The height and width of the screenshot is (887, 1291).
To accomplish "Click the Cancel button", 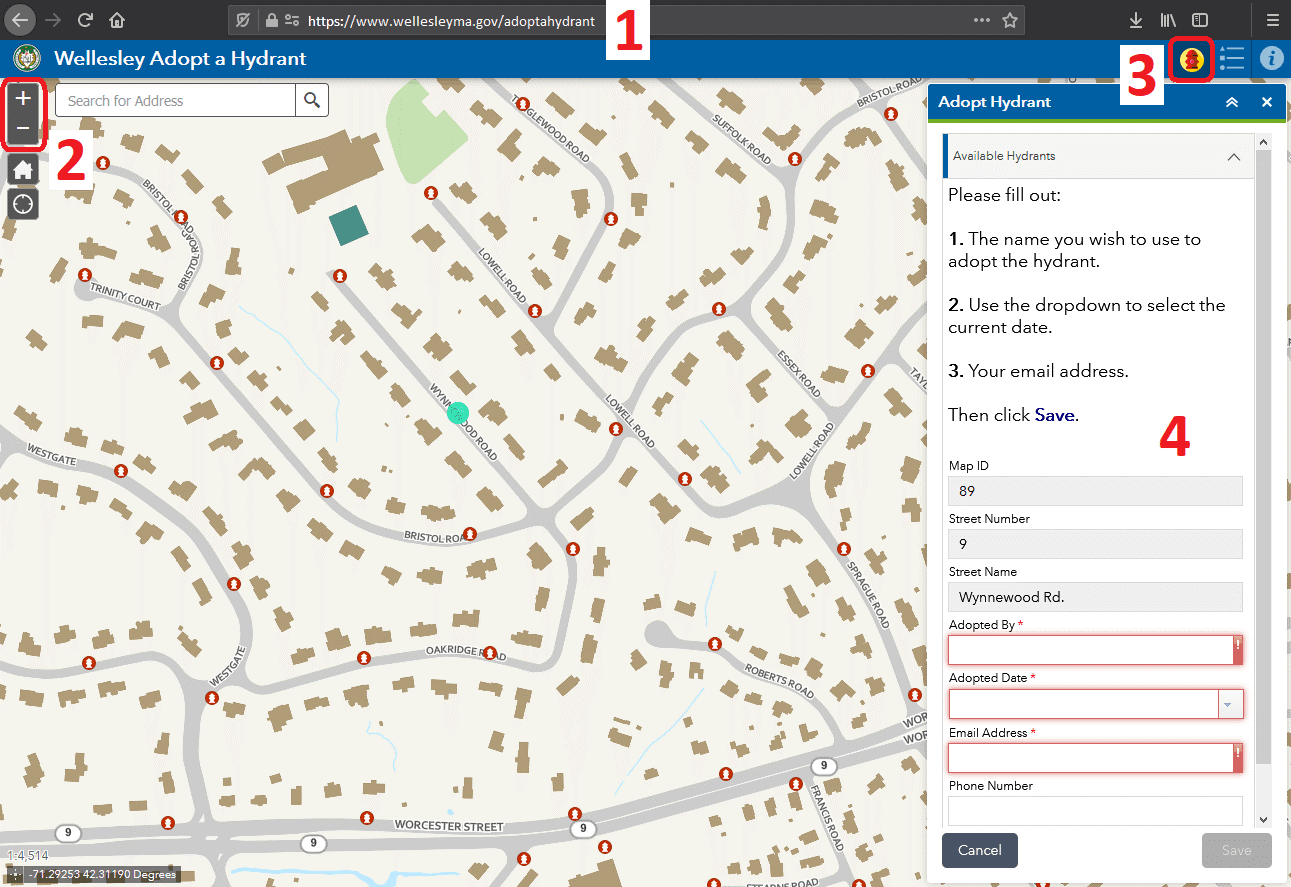I will click(x=979, y=850).
